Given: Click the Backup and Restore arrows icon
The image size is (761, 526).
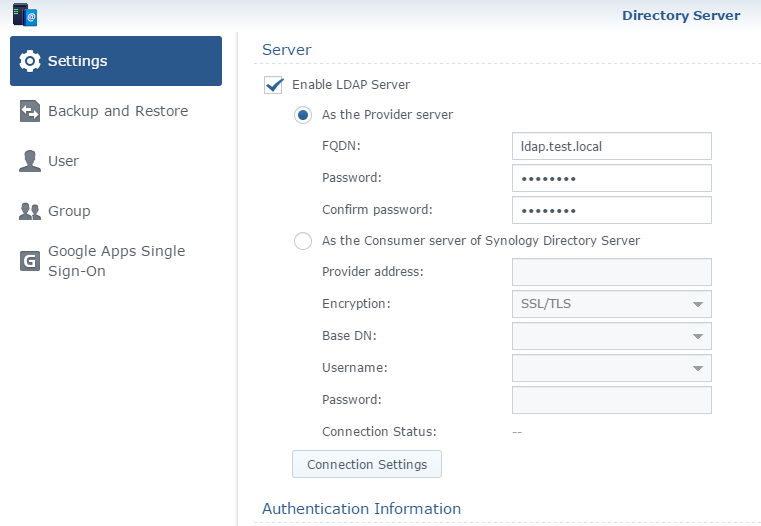Looking at the screenshot, I should [x=30, y=112].
